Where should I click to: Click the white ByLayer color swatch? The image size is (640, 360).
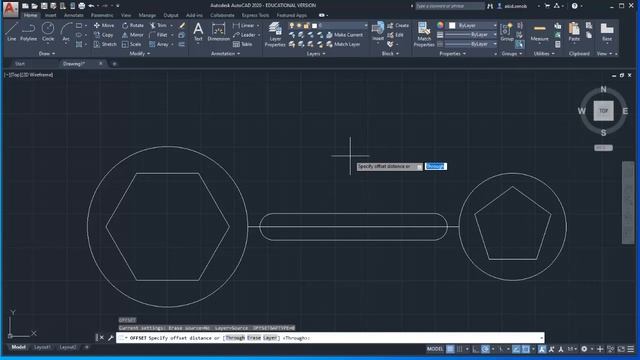click(452, 25)
